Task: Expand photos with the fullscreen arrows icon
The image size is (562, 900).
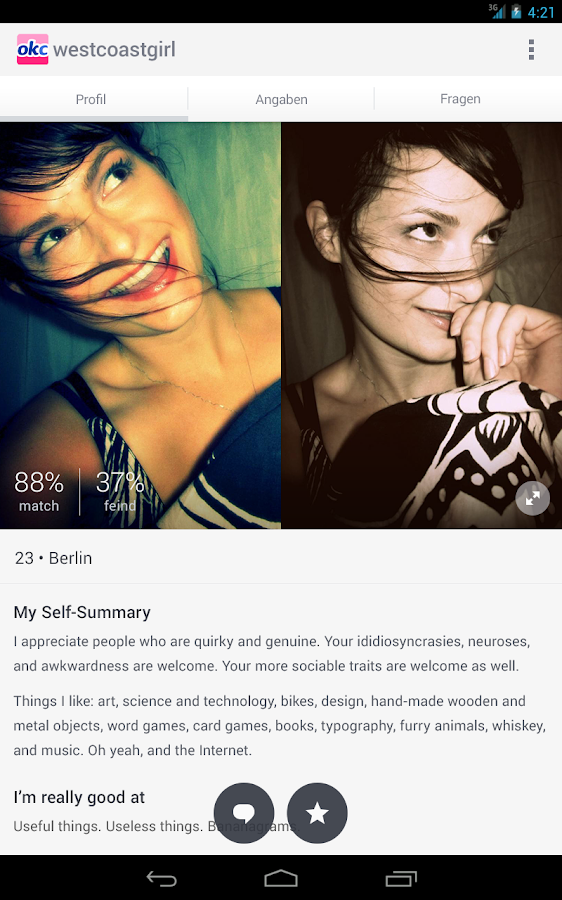Action: [x=533, y=498]
